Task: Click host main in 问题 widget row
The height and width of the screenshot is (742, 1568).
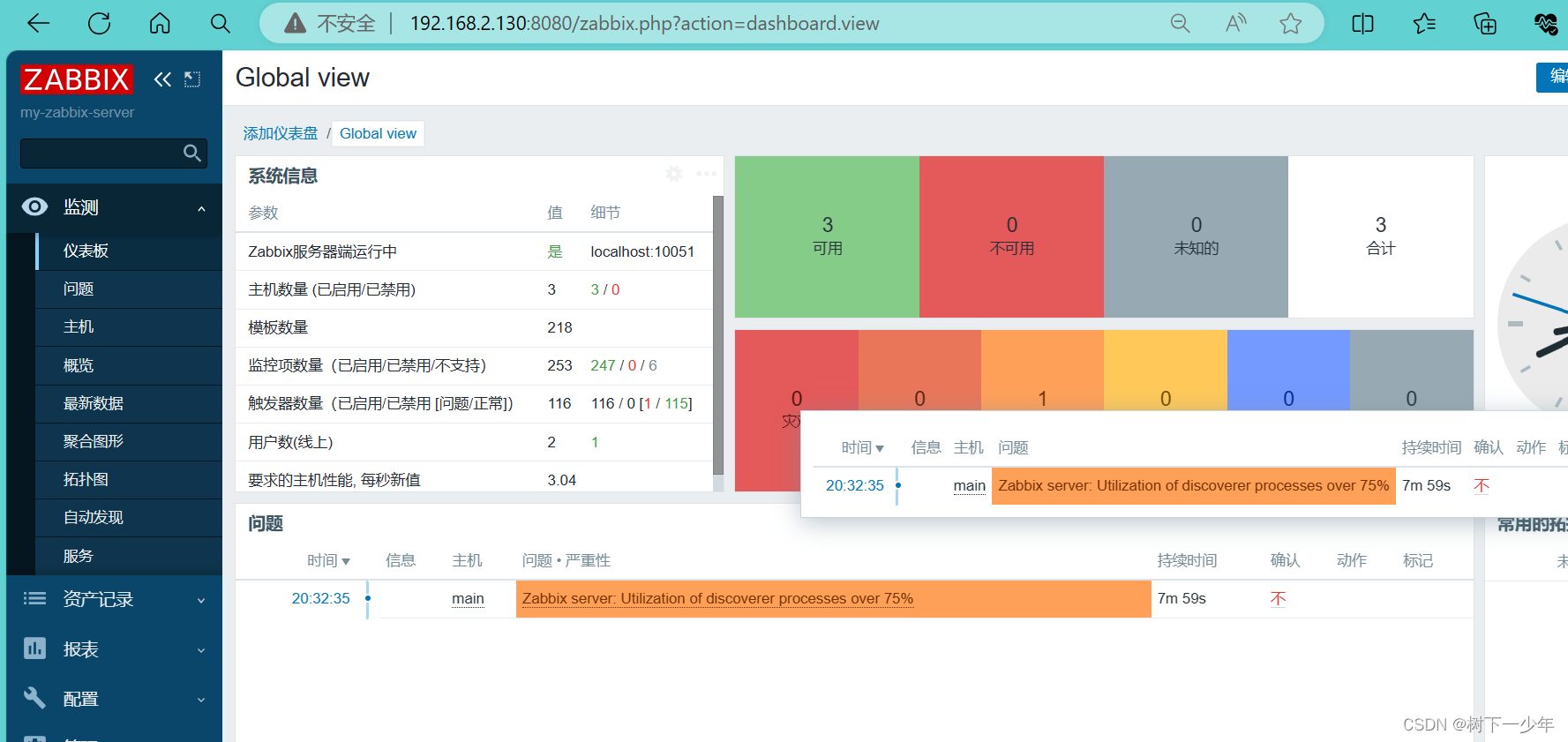Action: (x=468, y=598)
